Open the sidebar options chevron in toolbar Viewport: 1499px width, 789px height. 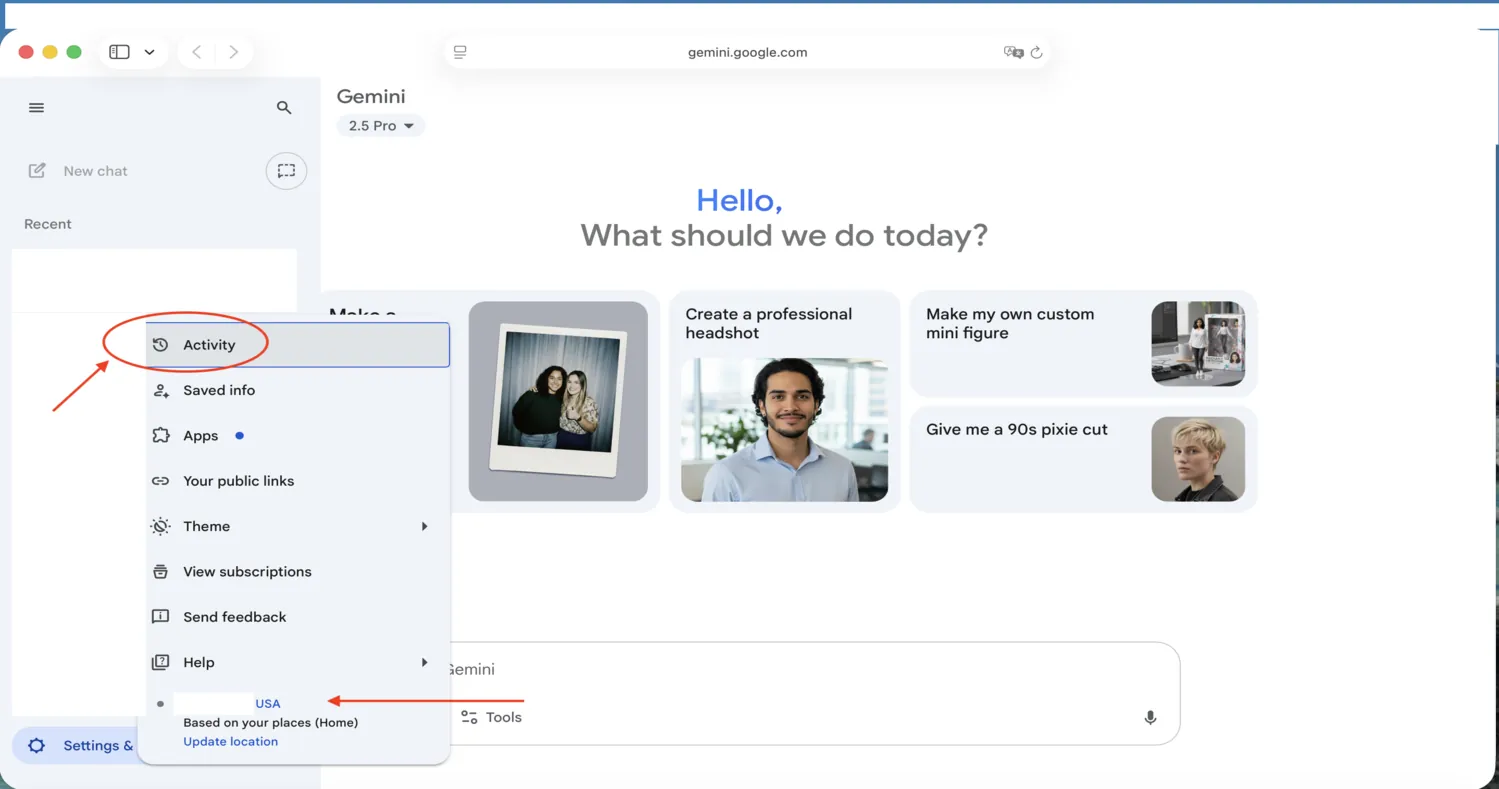[149, 52]
